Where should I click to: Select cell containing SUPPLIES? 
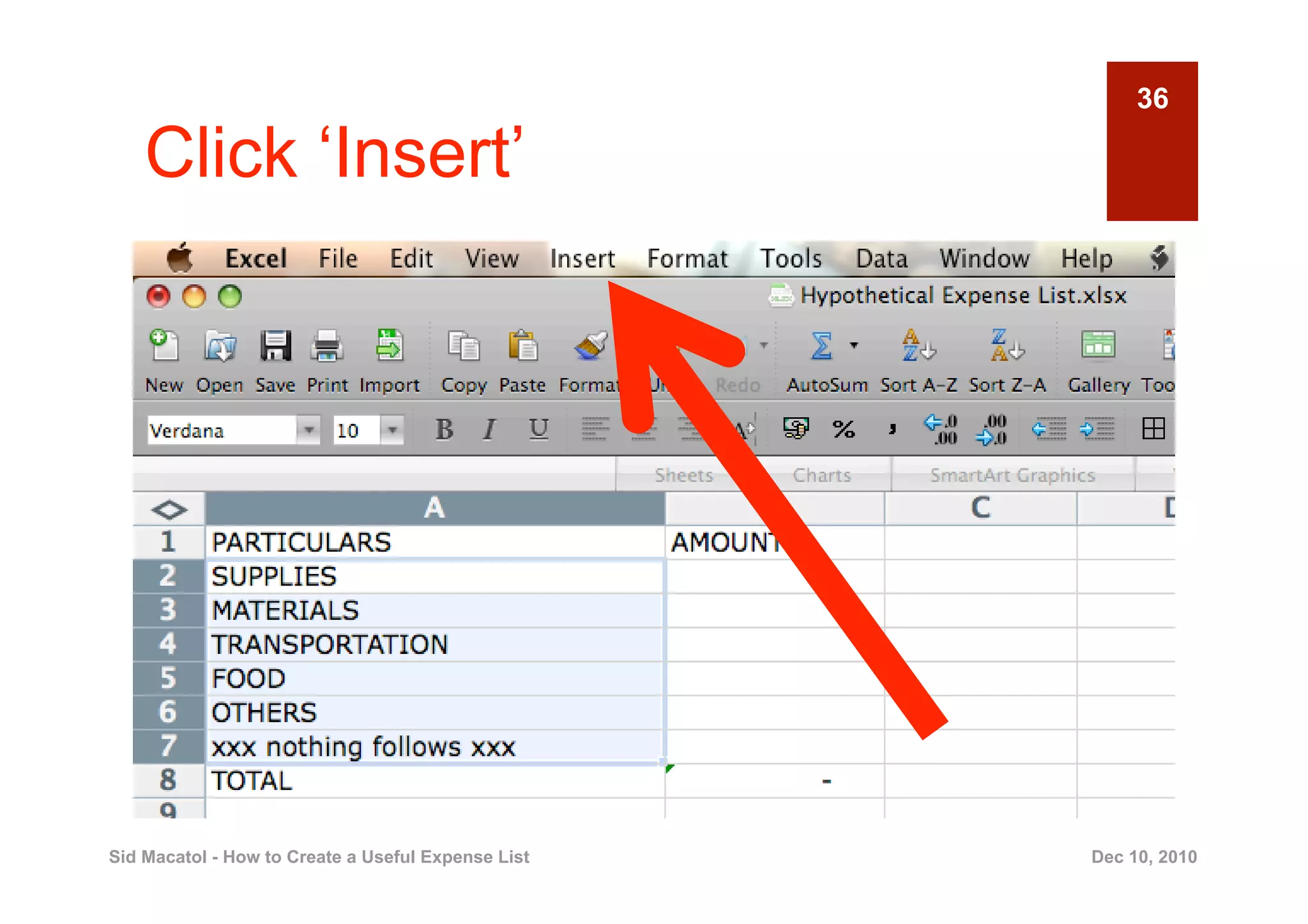click(435, 577)
